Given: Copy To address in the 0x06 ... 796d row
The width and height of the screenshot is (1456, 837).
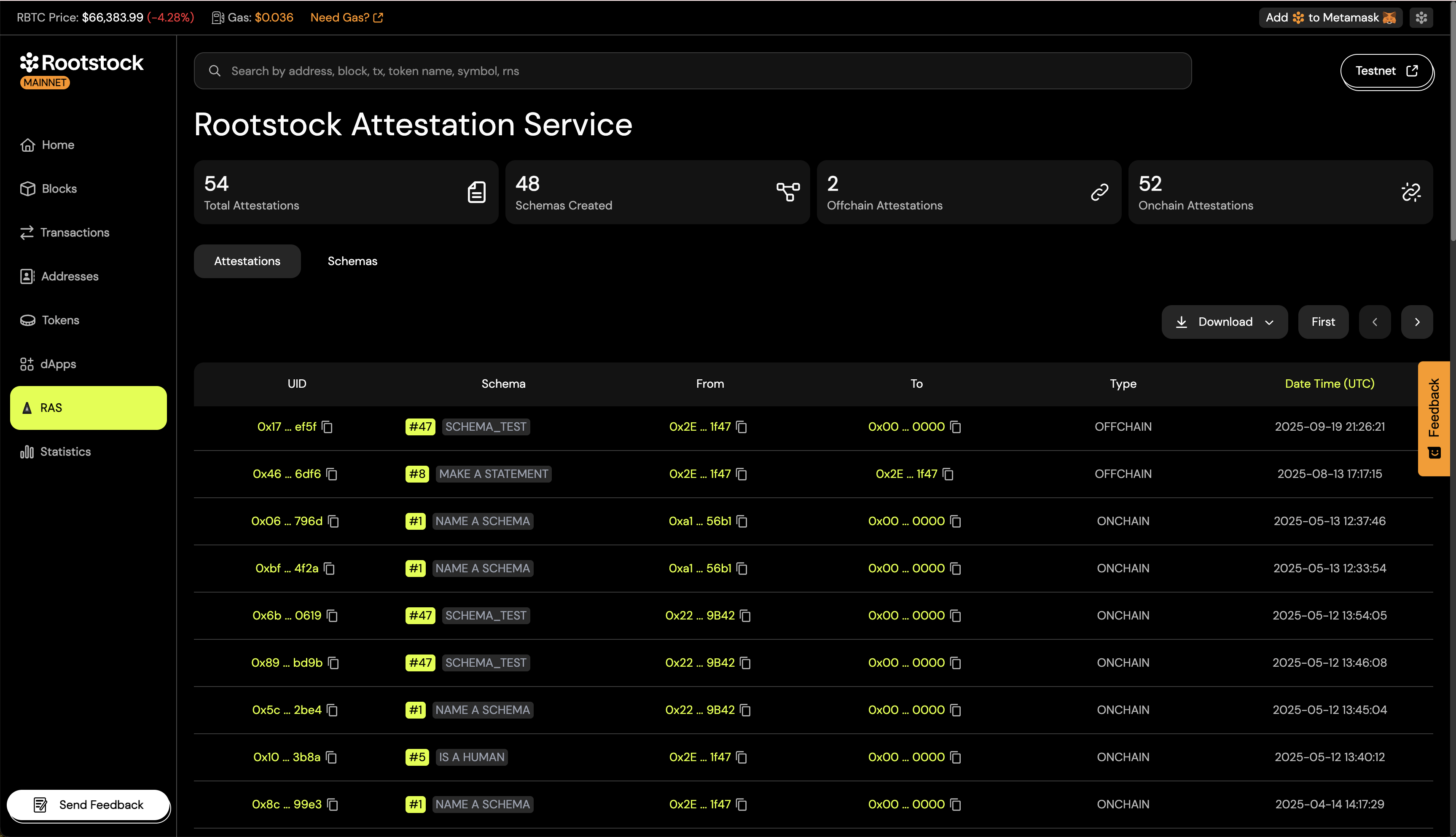Looking at the screenshot, I should pos(955,521).
